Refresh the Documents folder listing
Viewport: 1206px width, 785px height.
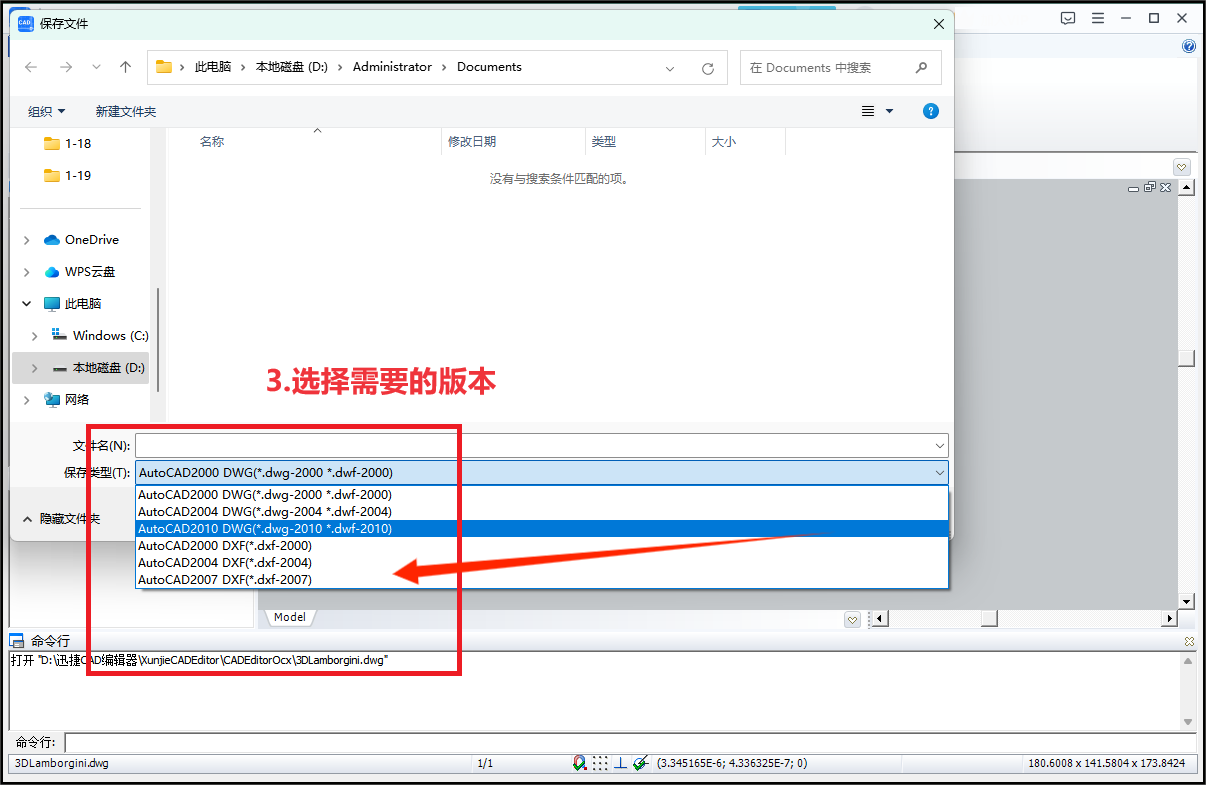coord(708,68)
